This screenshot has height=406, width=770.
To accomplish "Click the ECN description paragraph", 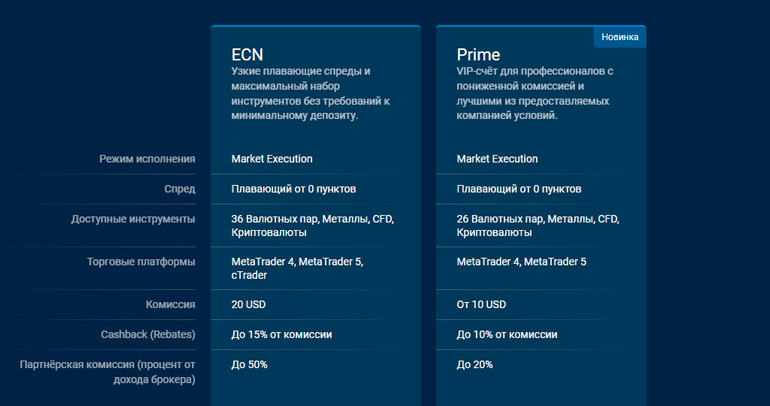I will 310,93.
